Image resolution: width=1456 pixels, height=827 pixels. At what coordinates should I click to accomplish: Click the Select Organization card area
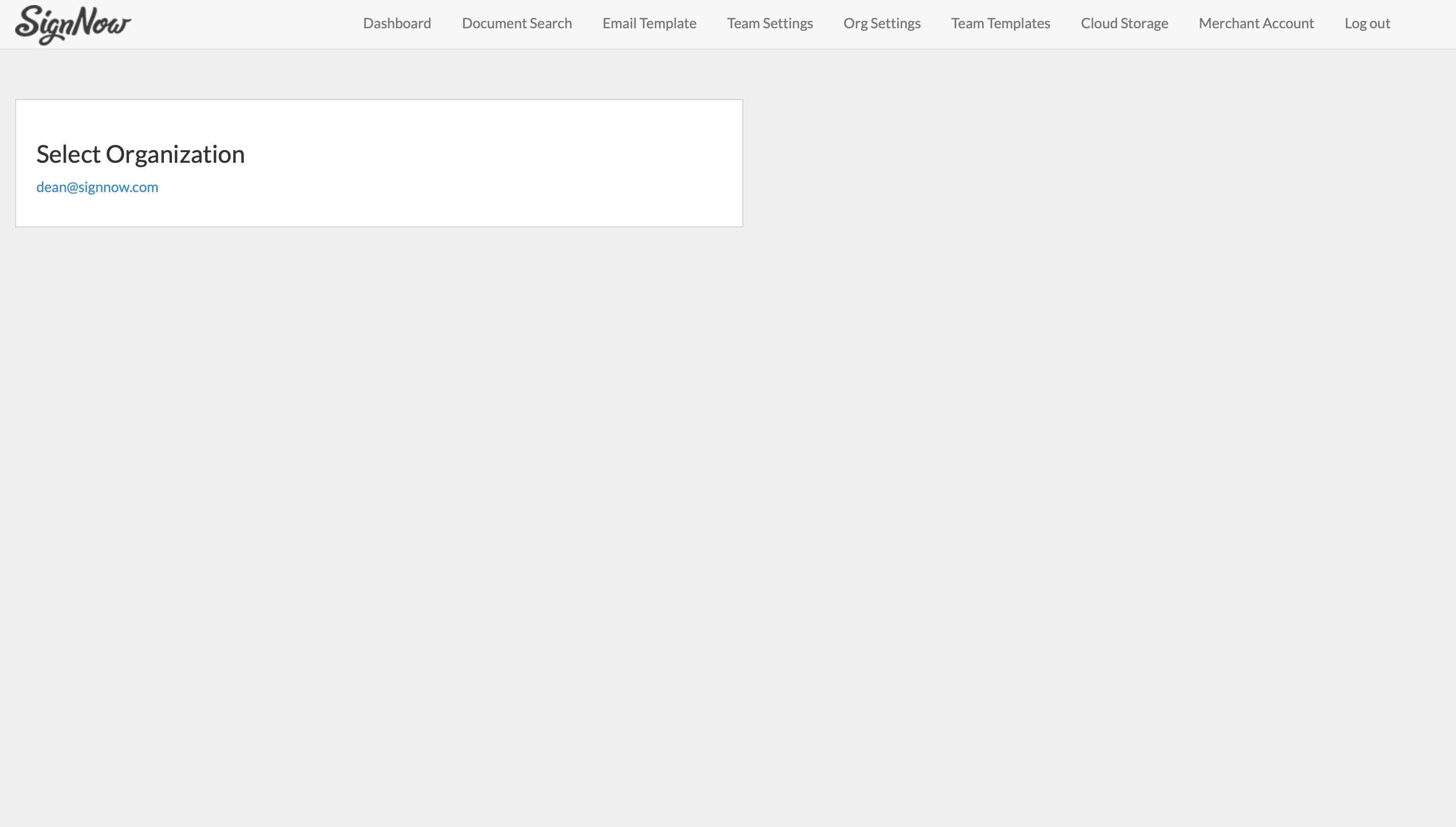click(379, 163)
